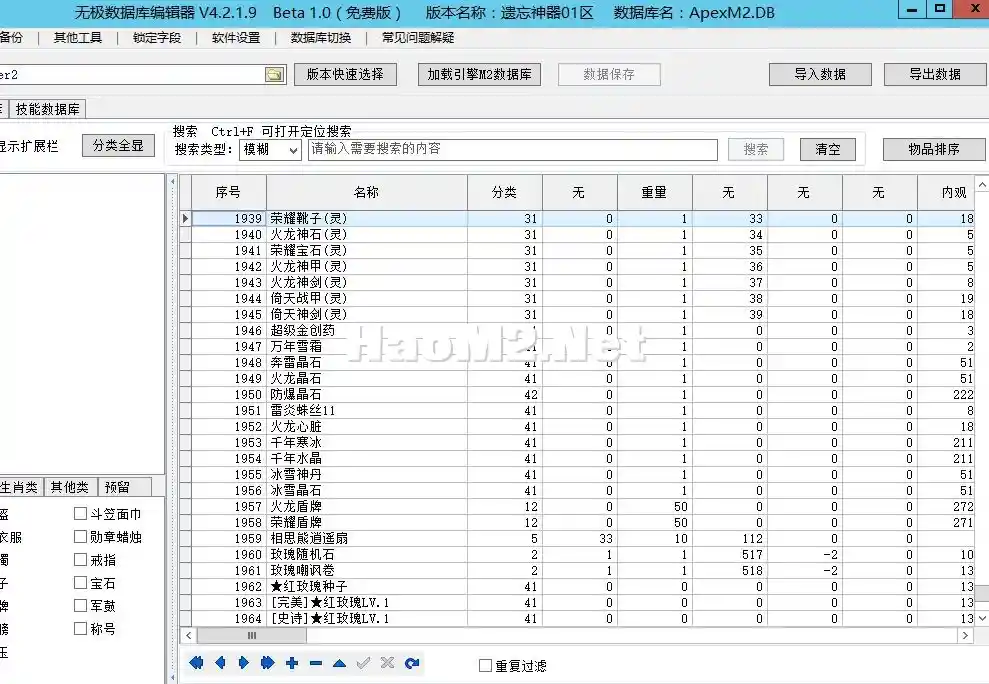Click the 内观 column header
Screen dimensions: 989x684
[x=947, y=192]
